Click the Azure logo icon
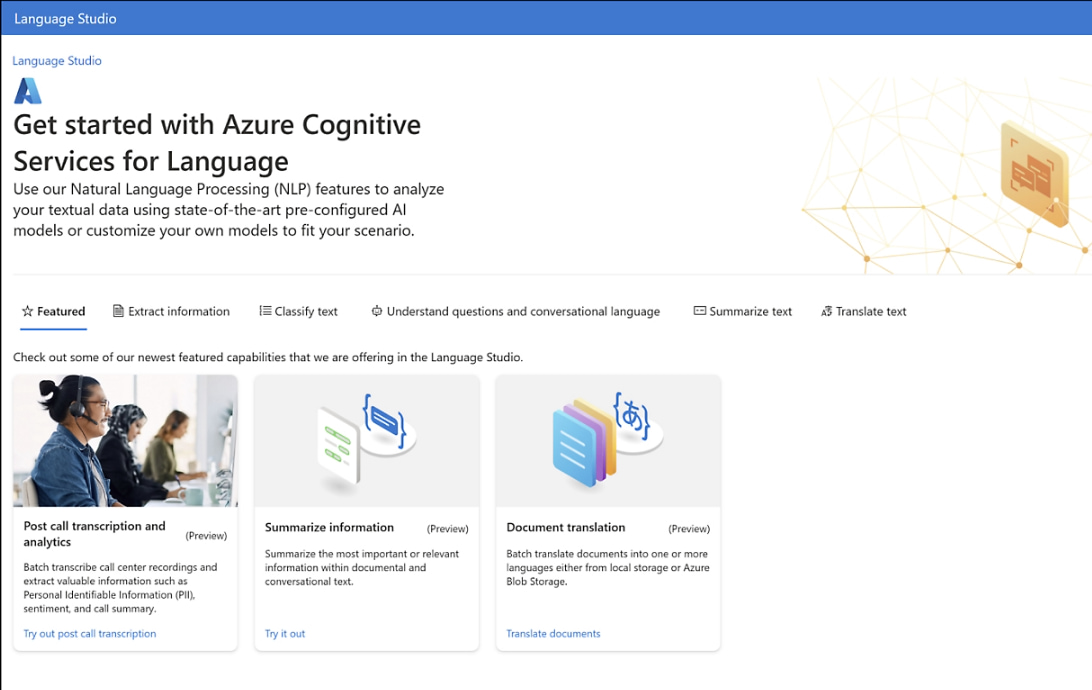This screenshot has height=690, width=1092. [x=28, y=91]
